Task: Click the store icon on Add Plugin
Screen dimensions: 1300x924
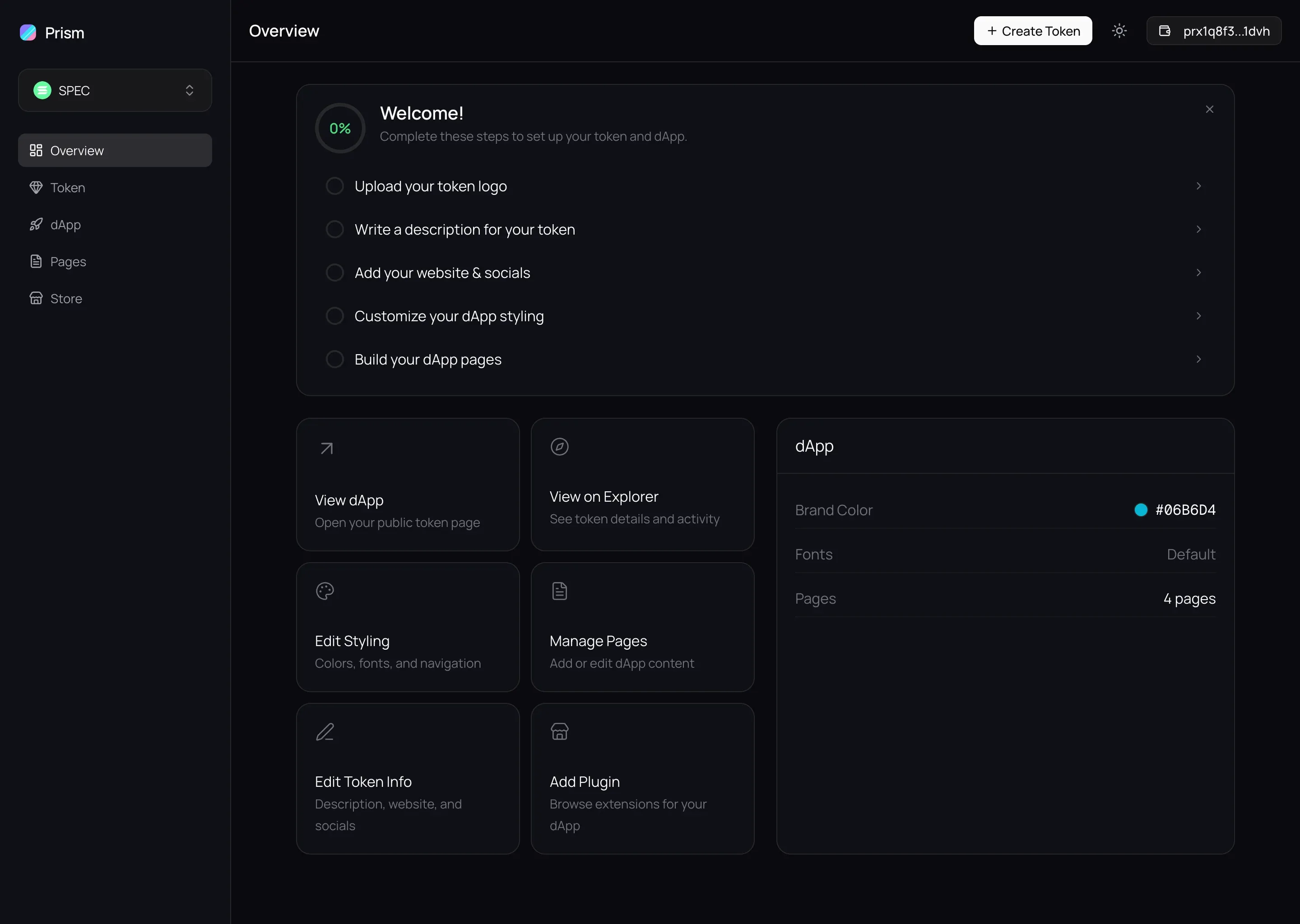Action: coord(560,731)
